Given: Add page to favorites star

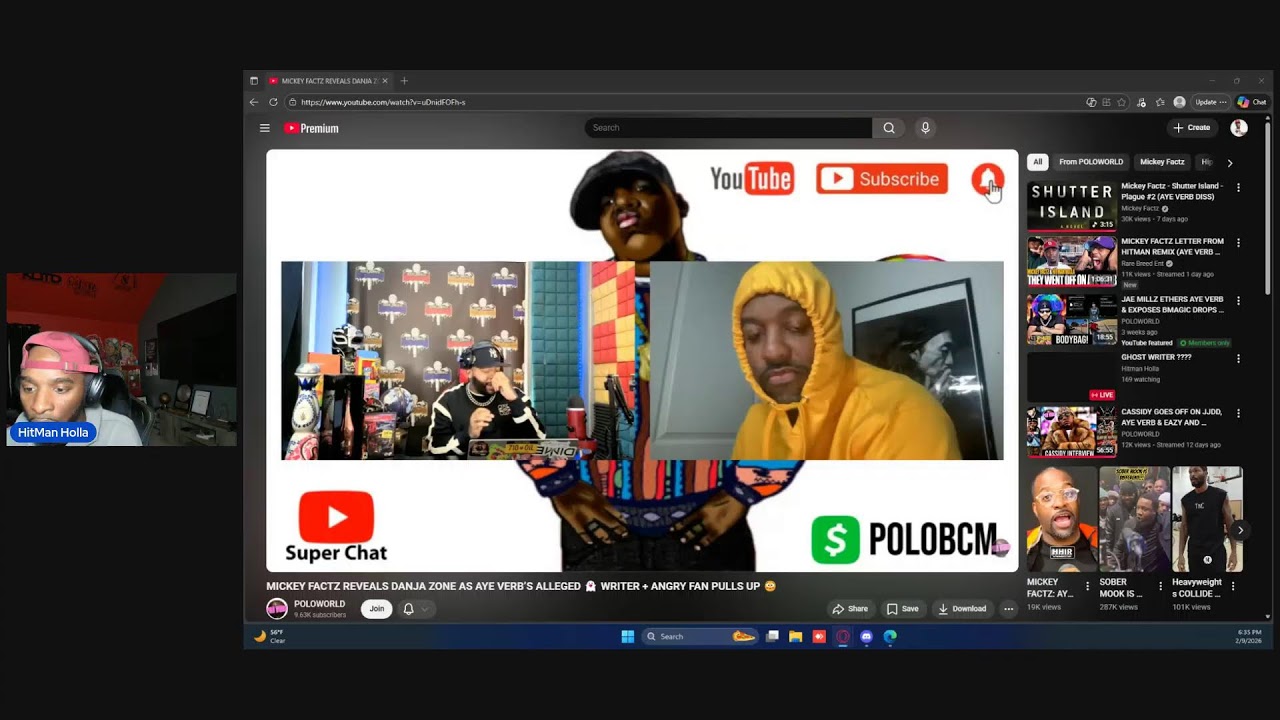Looking at the screenshot, I should (1122, 102).
